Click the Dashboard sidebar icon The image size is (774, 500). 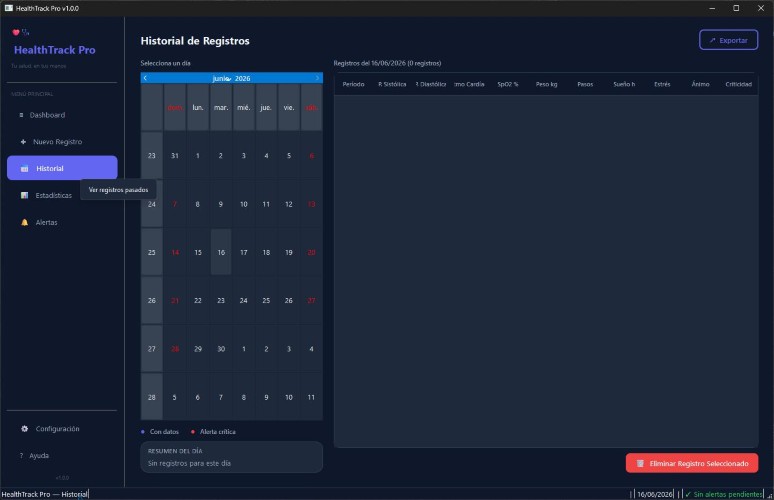(x=21, y=115)
